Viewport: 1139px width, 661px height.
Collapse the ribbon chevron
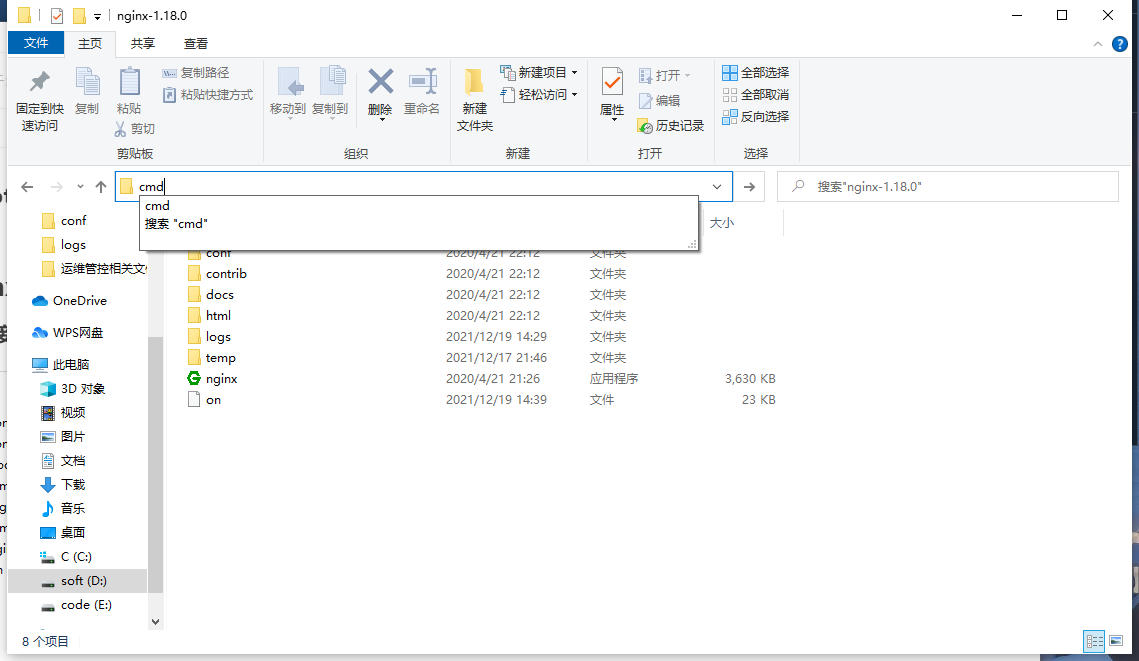(1098, 44)
